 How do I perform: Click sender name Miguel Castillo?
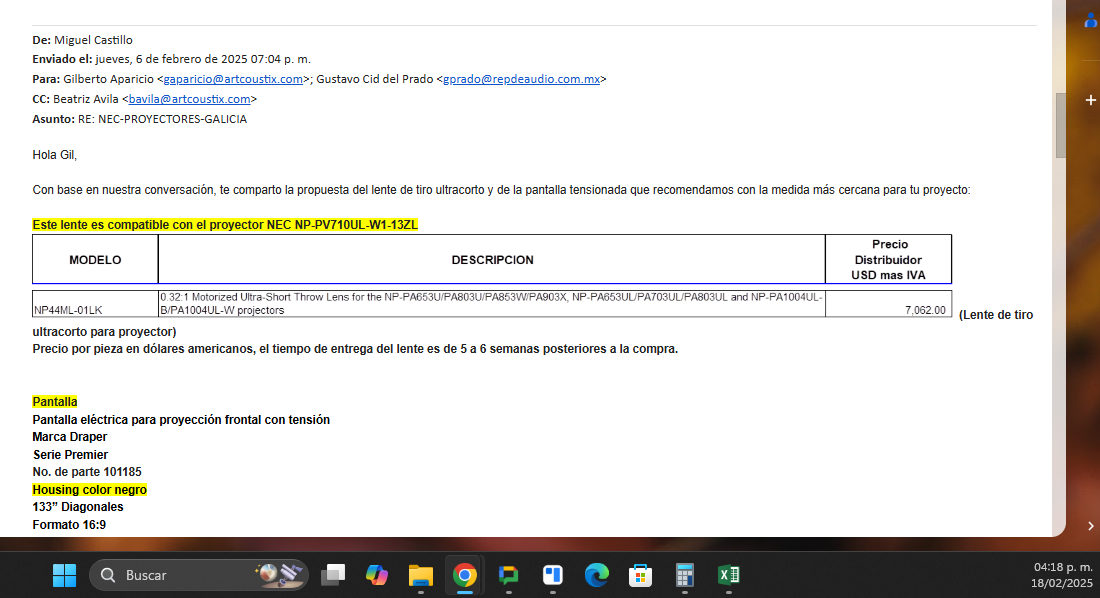(93, 40)
